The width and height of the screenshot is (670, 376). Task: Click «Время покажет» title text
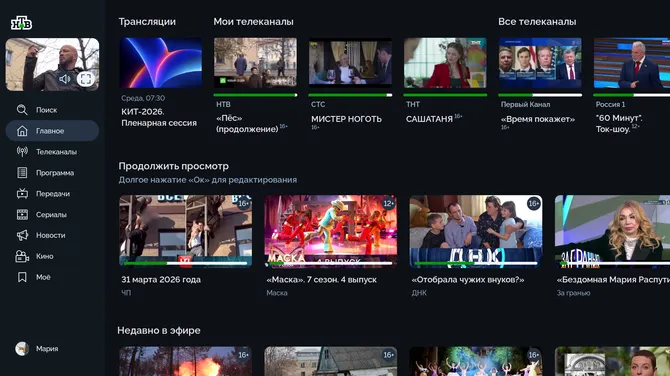(x=538, y=119)
